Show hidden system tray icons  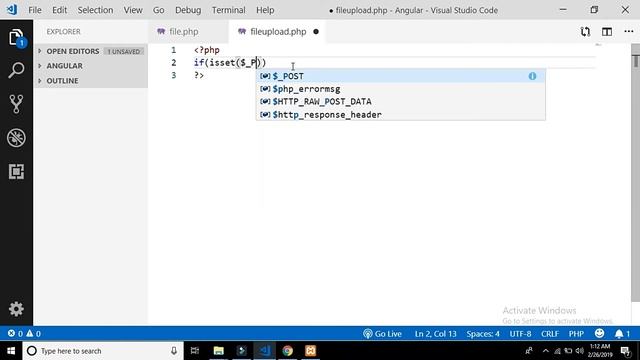pyautogui.click(x=546, y=351)
